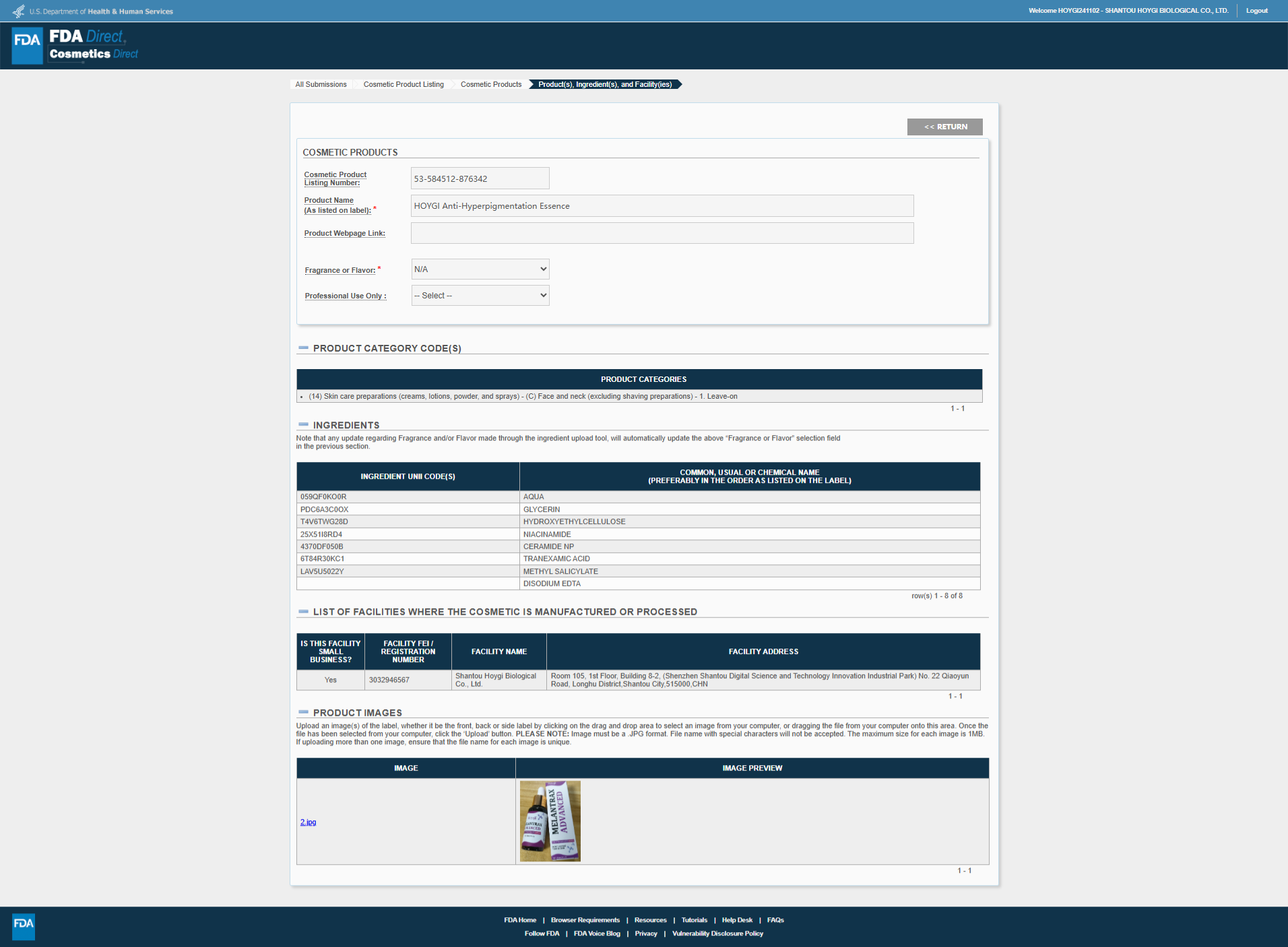1288x947 pixels.
Task: Open the 2.jpg image file link
Action: tap(308, 822)
